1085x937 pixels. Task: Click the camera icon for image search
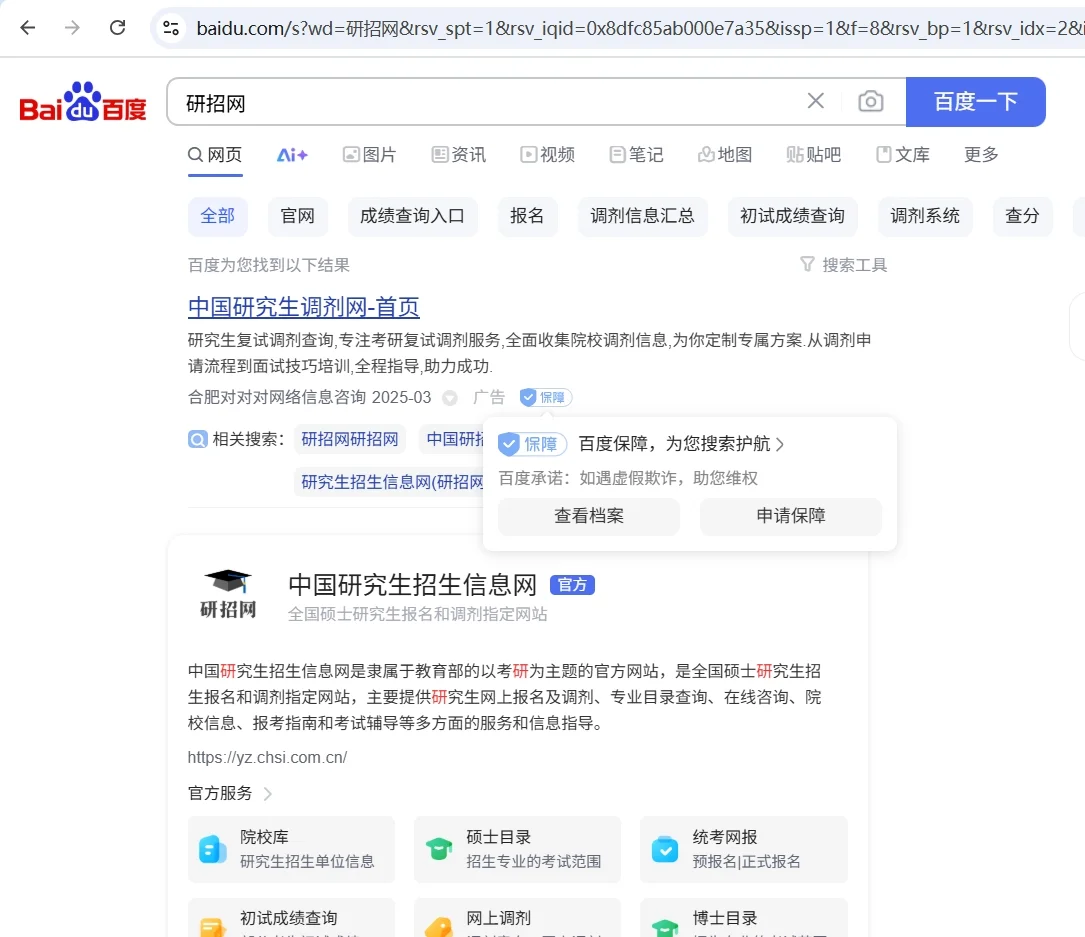[x=870, y=101]
